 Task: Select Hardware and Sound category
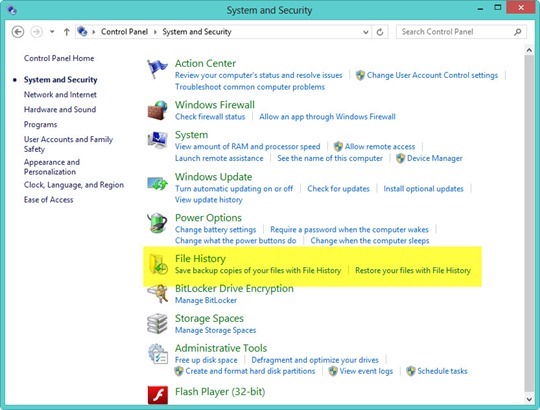(60, 109)
